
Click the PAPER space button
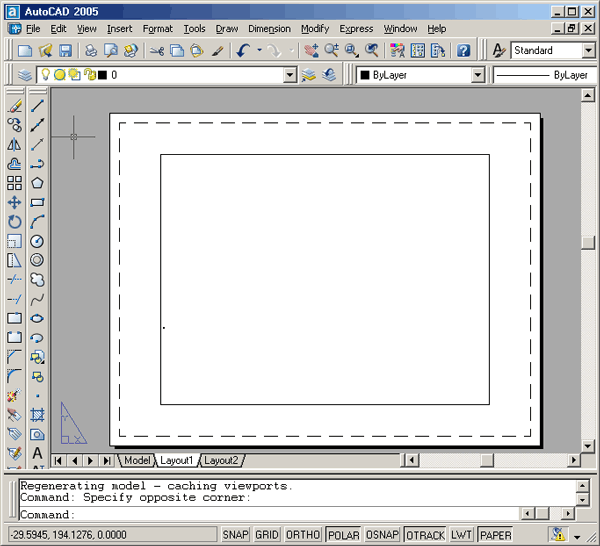tap(496, 535)
